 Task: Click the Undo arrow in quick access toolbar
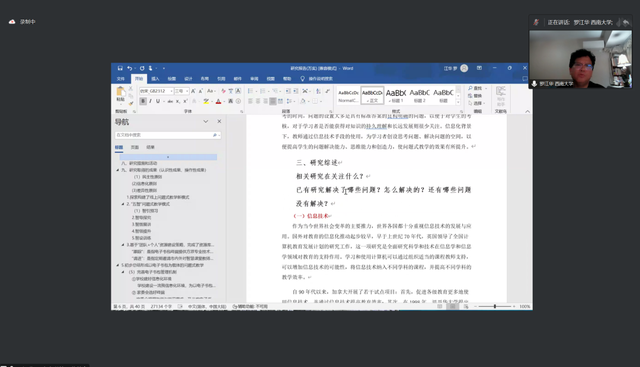129,68
